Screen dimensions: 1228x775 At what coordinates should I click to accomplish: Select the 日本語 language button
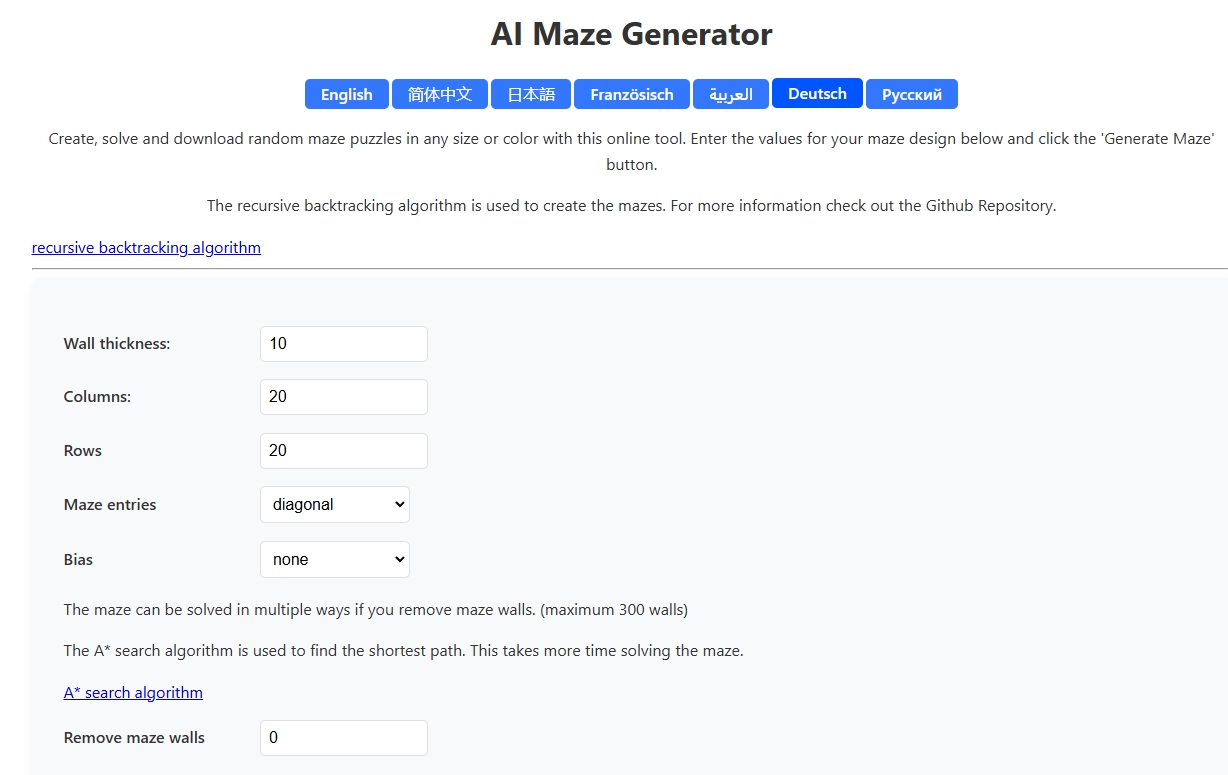click(529, 94)
